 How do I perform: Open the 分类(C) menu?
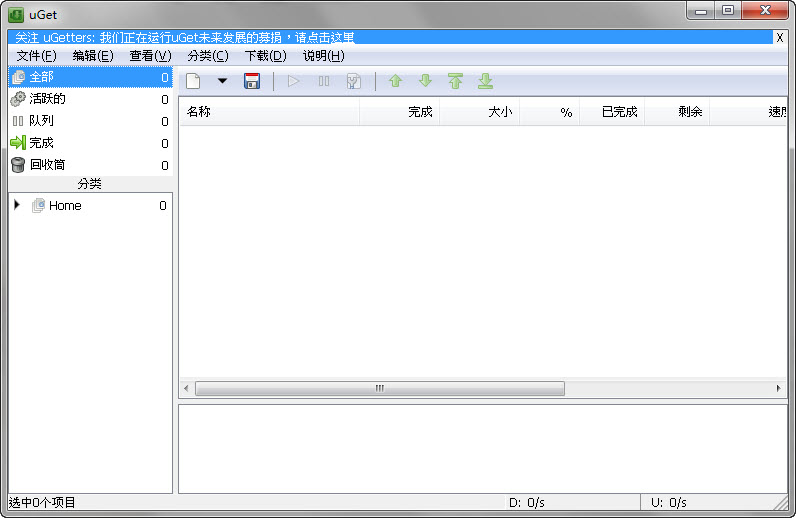point(208,56)
